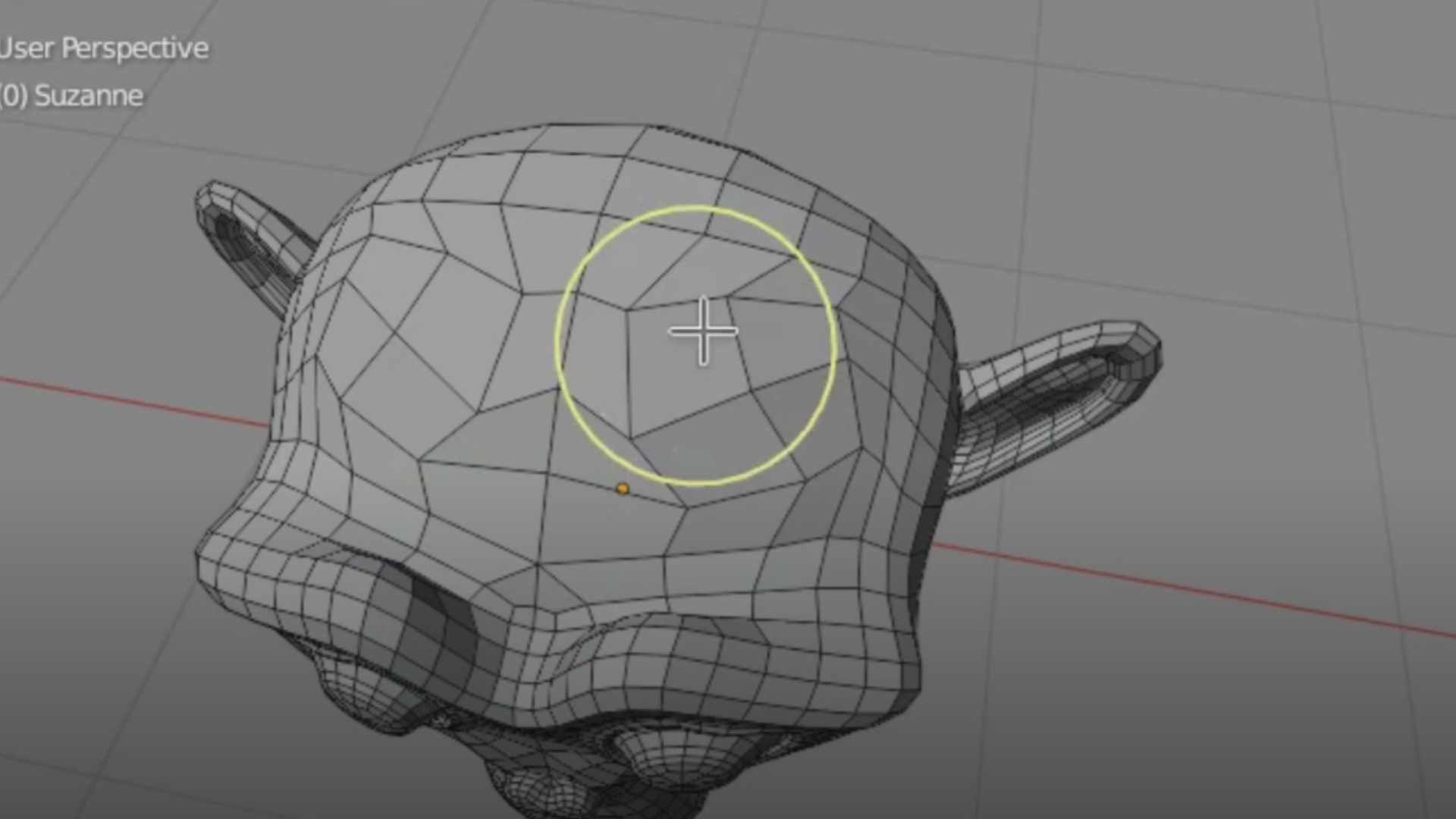Click the orange object origin dot on Suzanne

tap(623, 489)
